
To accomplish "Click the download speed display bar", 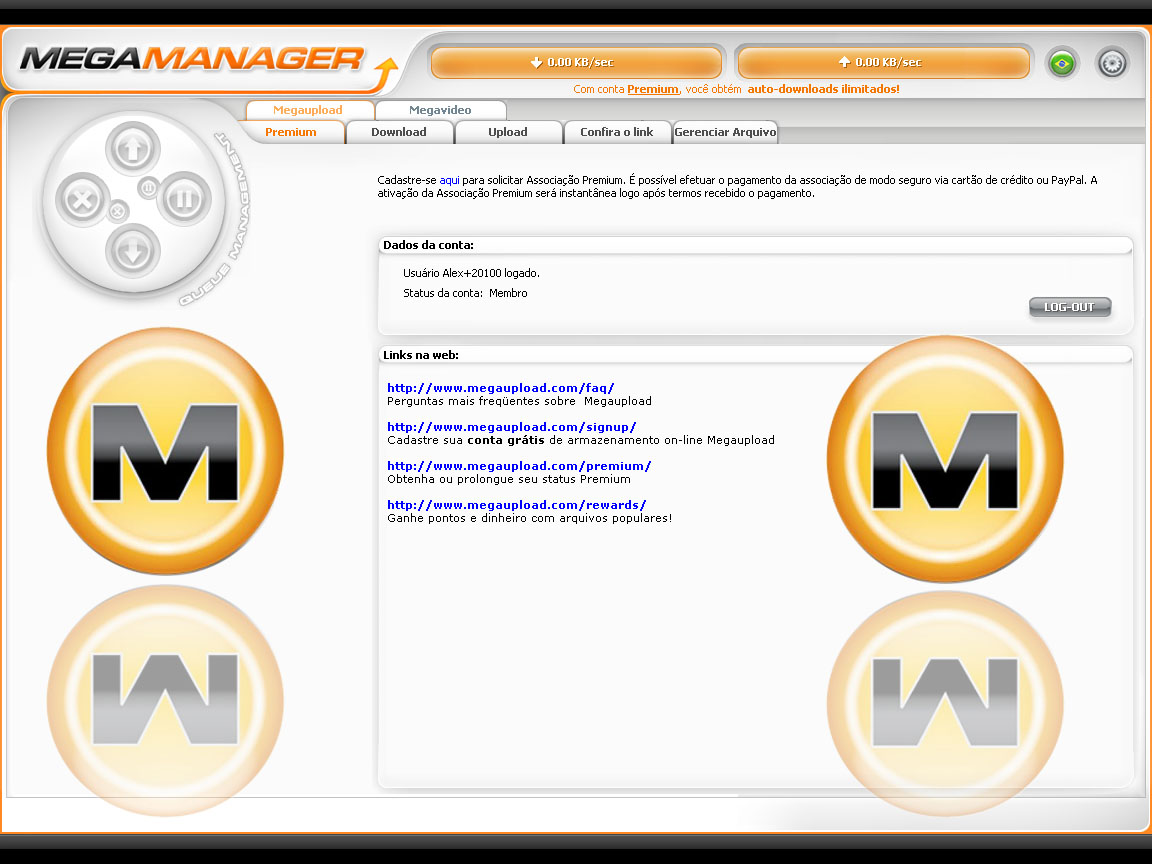I will tap(576, 62).
